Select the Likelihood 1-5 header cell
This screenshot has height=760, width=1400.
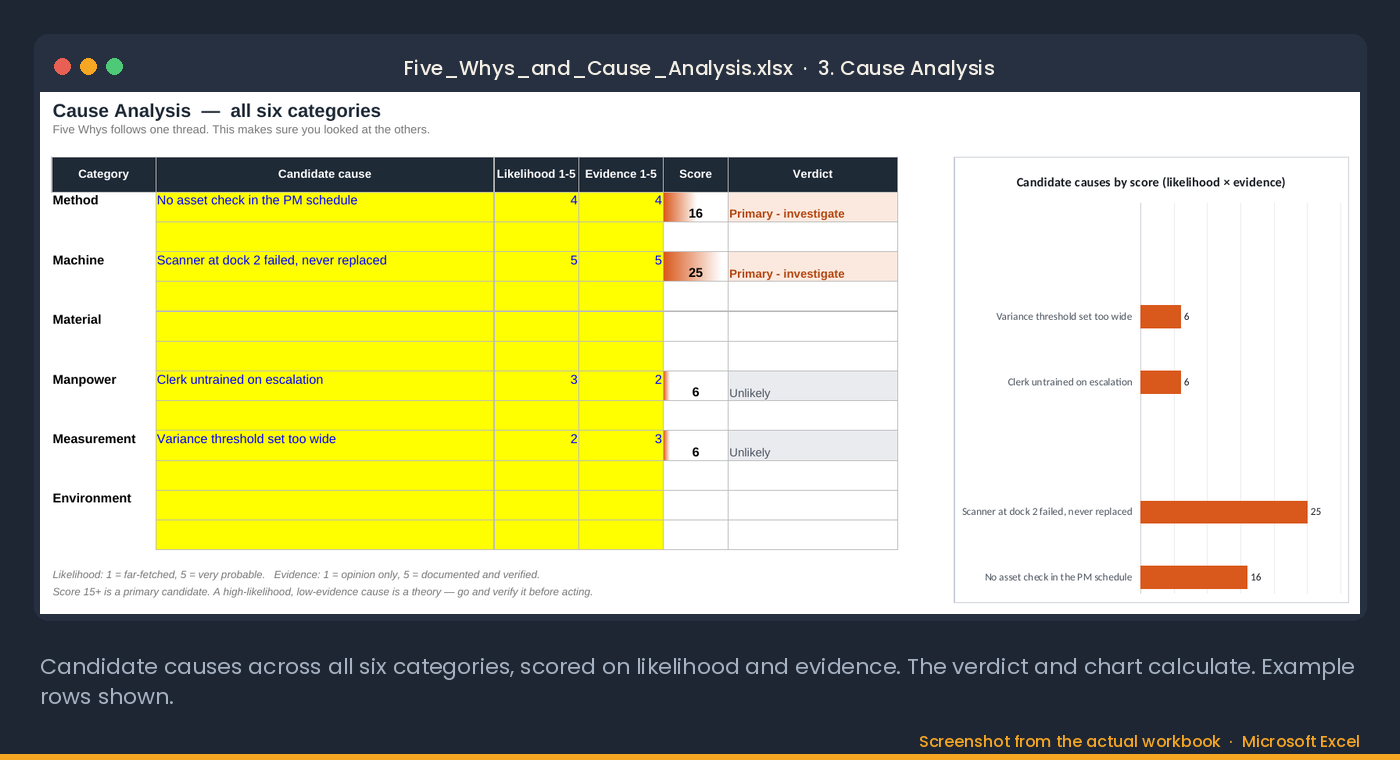tap(536, 174)
